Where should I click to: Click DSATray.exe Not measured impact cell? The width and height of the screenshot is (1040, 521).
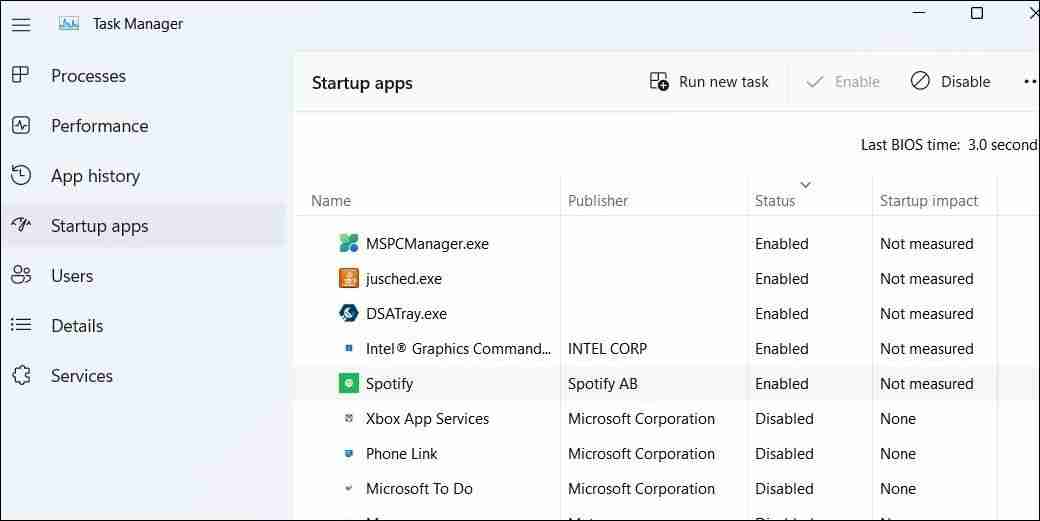(927, 314)
